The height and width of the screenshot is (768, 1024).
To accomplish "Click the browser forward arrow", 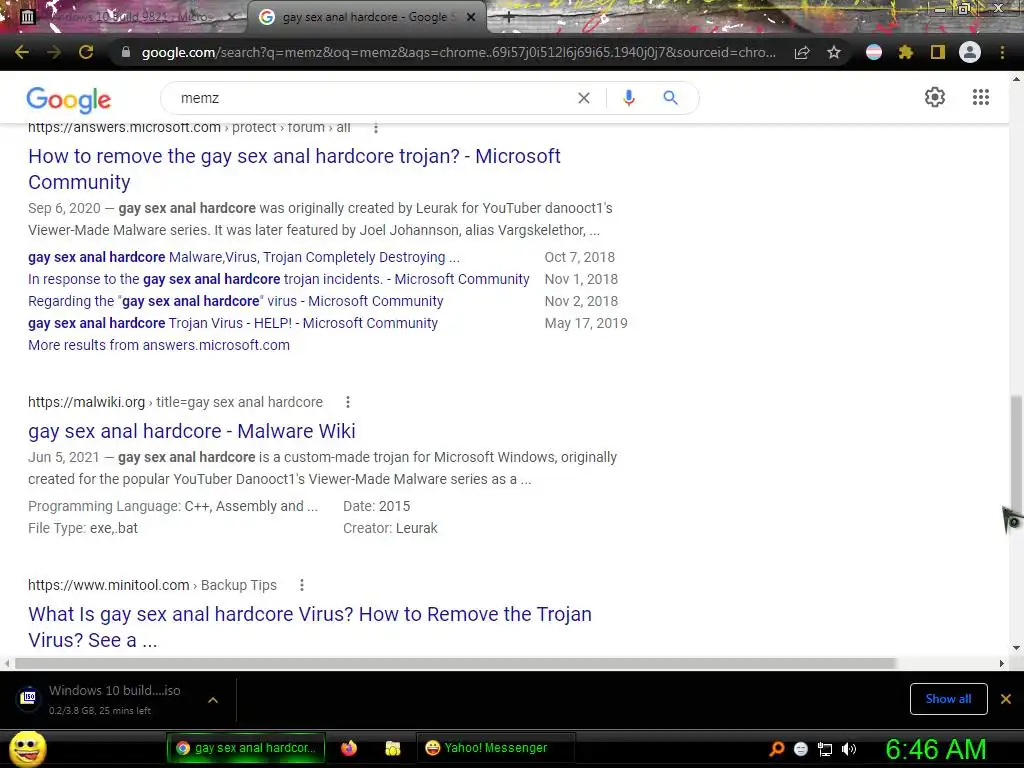I will 54,52.
